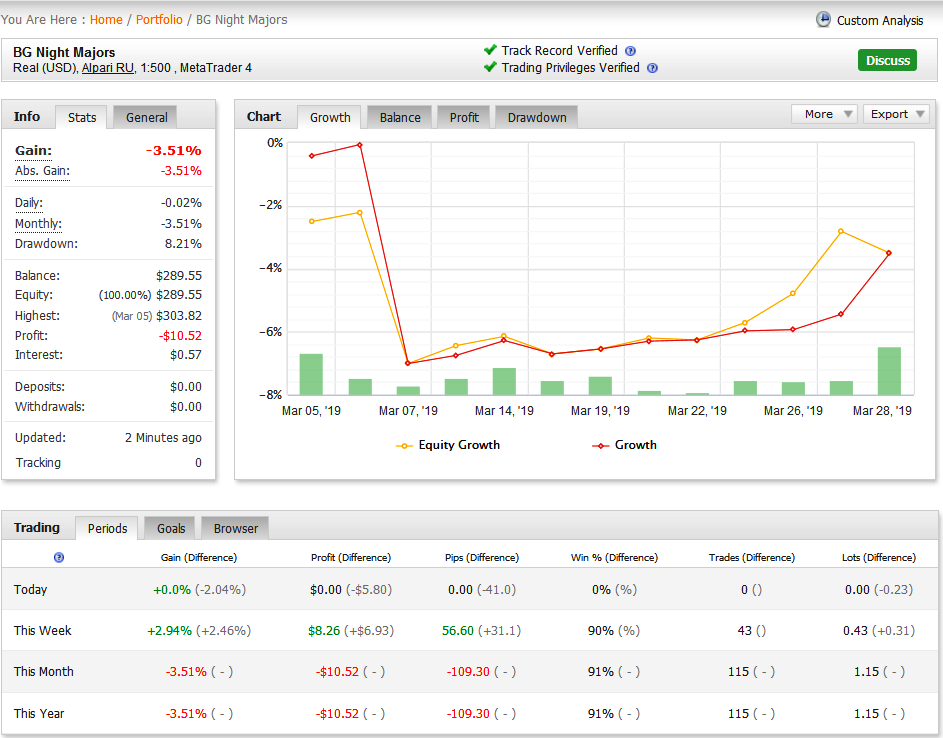This screenshot has height=738, width=943.
Task: Click the green Discuss button
Action: tap(887, 60)
